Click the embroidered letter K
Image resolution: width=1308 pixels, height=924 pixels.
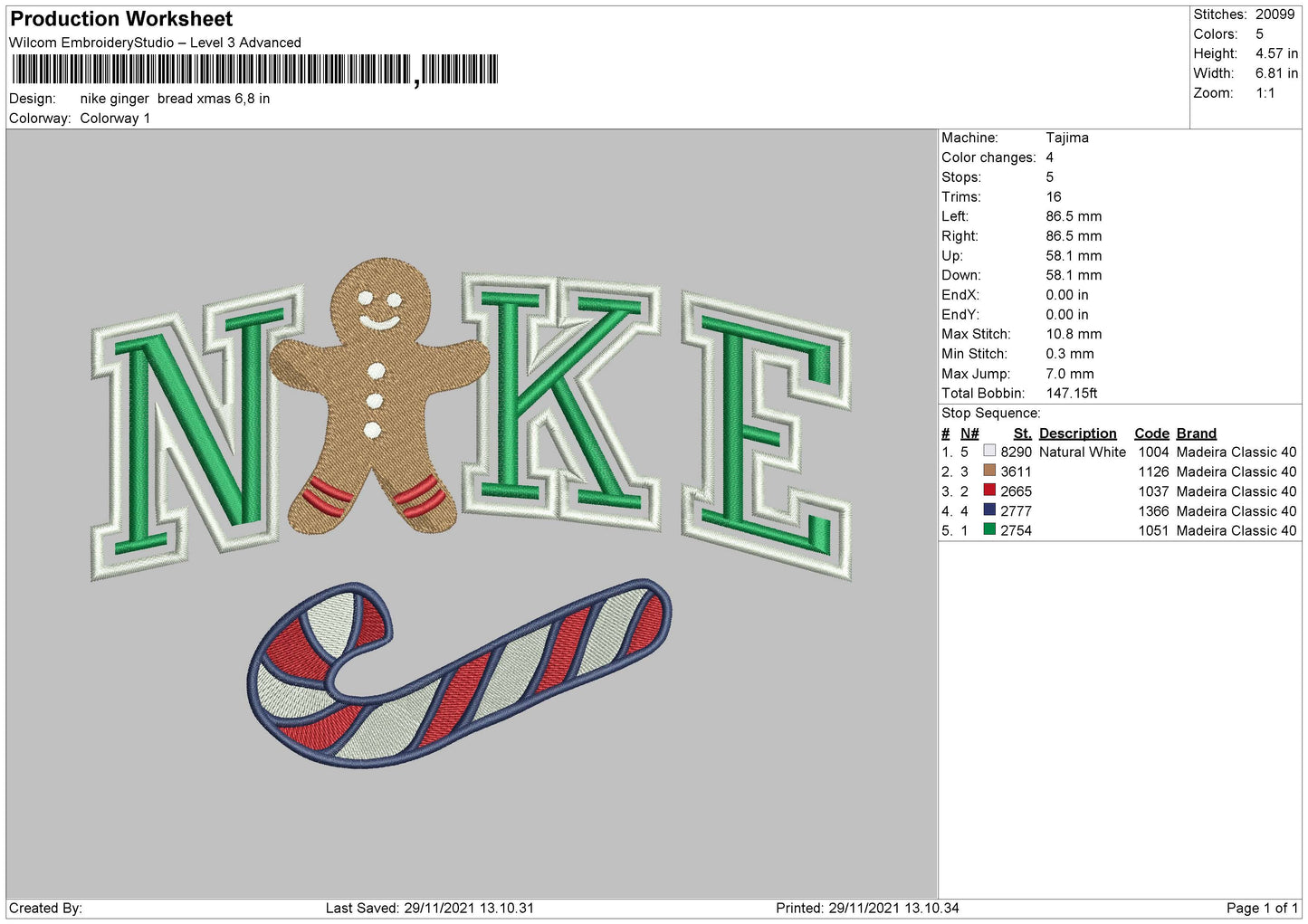tap(561, 401)
